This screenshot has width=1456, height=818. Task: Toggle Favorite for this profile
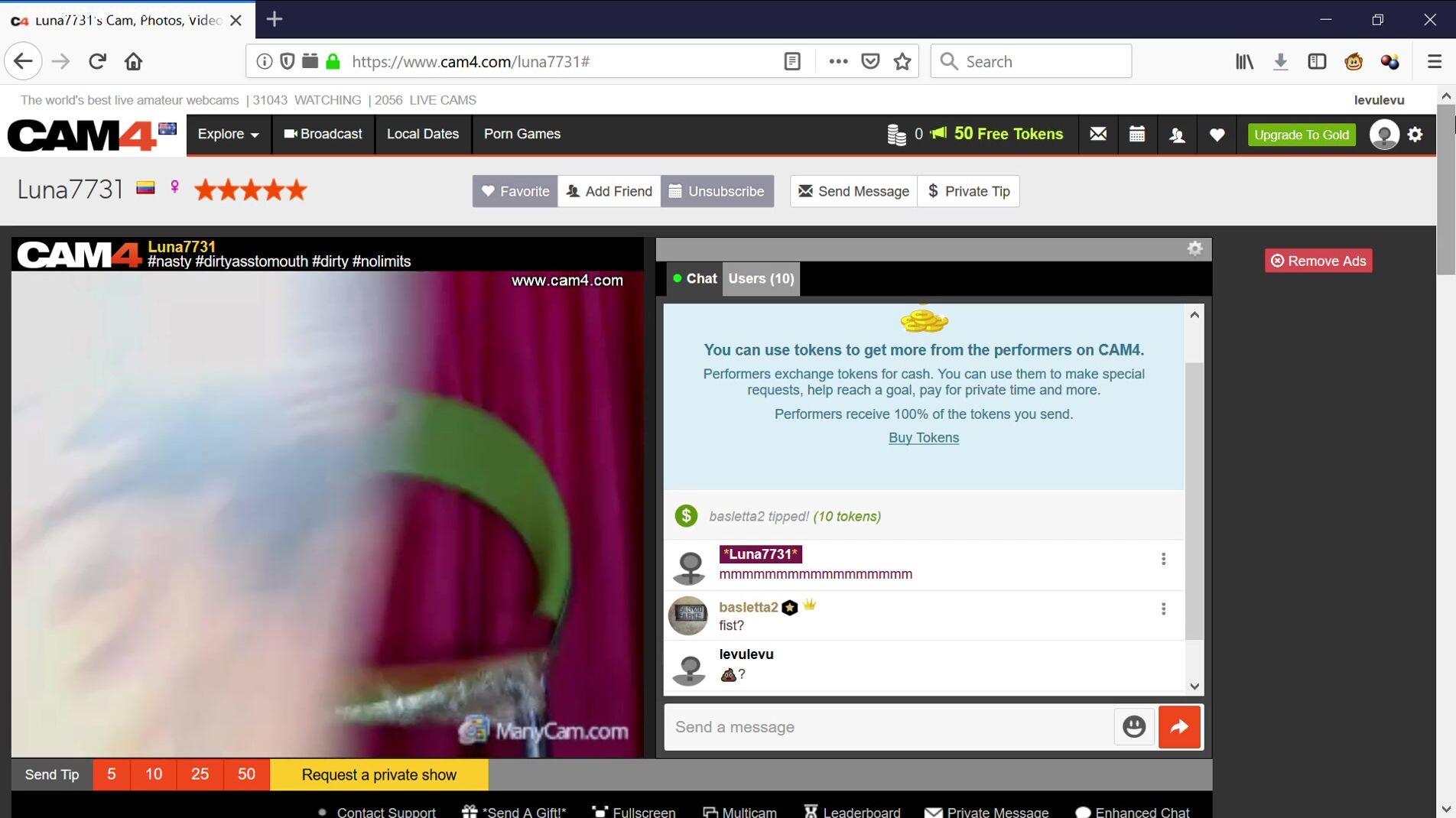coord(515,191)
